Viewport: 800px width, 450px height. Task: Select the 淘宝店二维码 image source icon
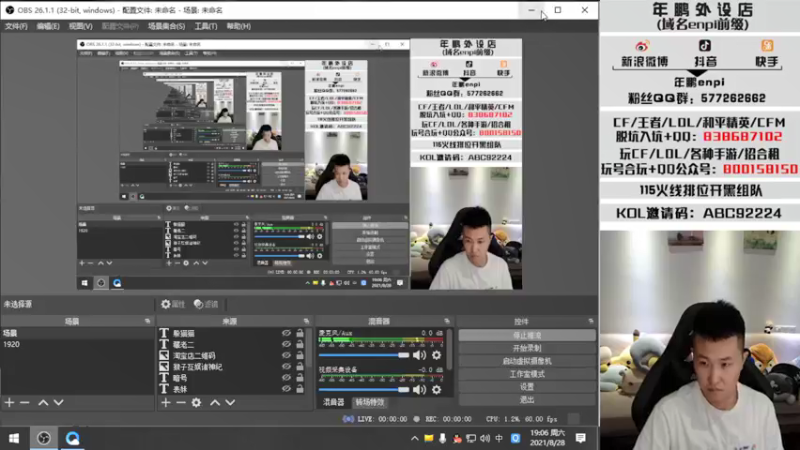click(x=164, y=355)
